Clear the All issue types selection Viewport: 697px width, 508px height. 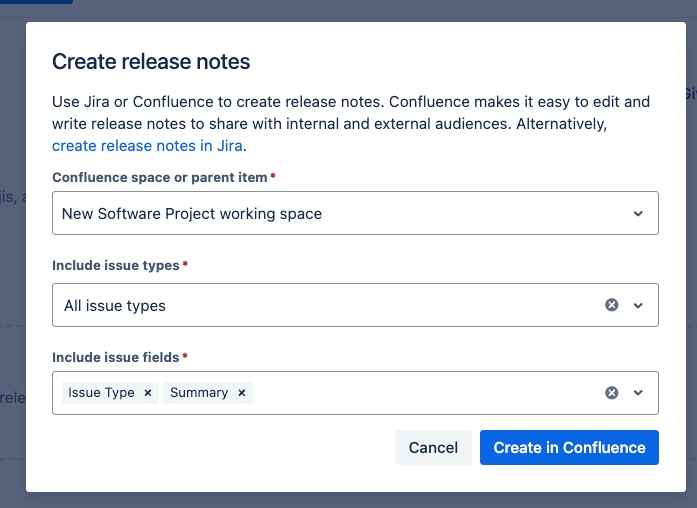tap(612, 305)
